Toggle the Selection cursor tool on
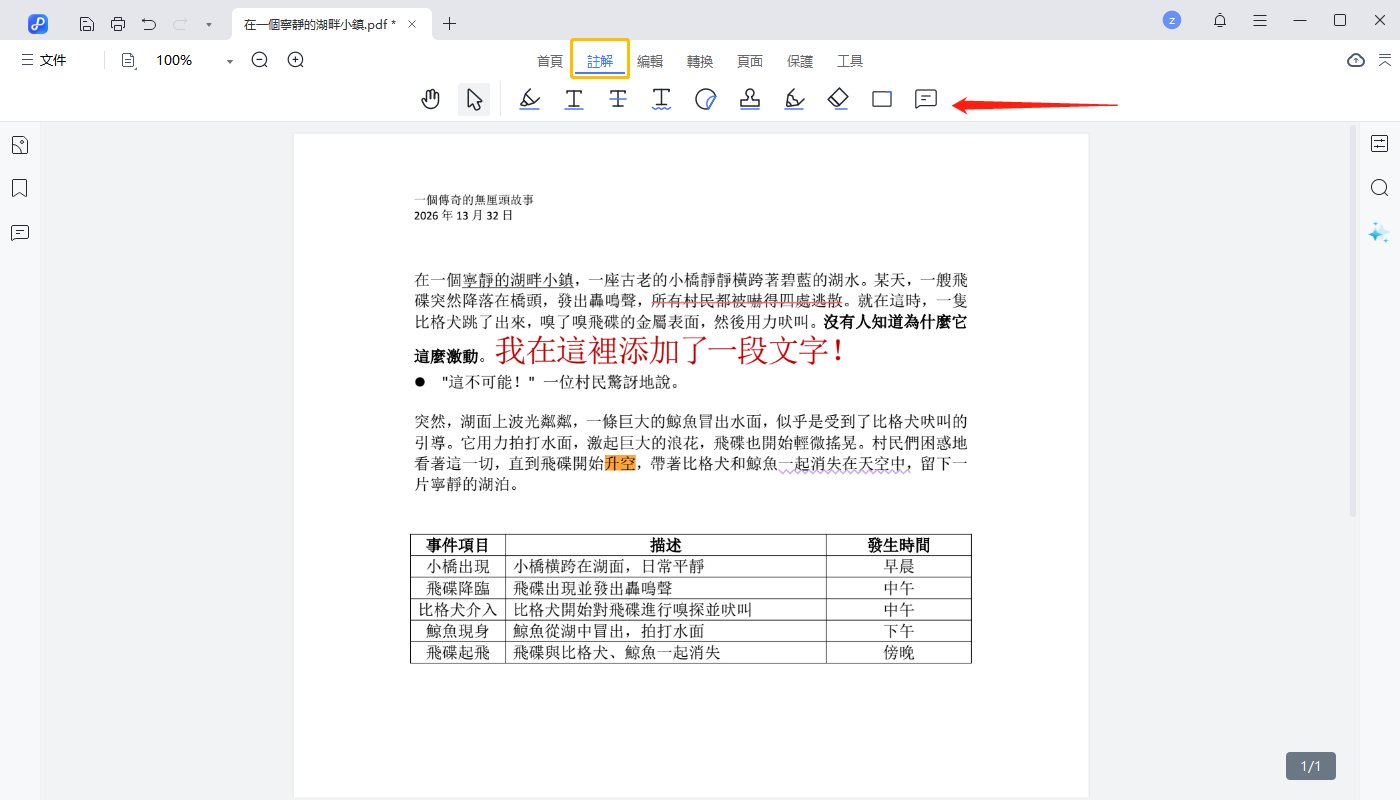Image resolution: width=1400 pixels, height=800 pixels. (475, 99)
